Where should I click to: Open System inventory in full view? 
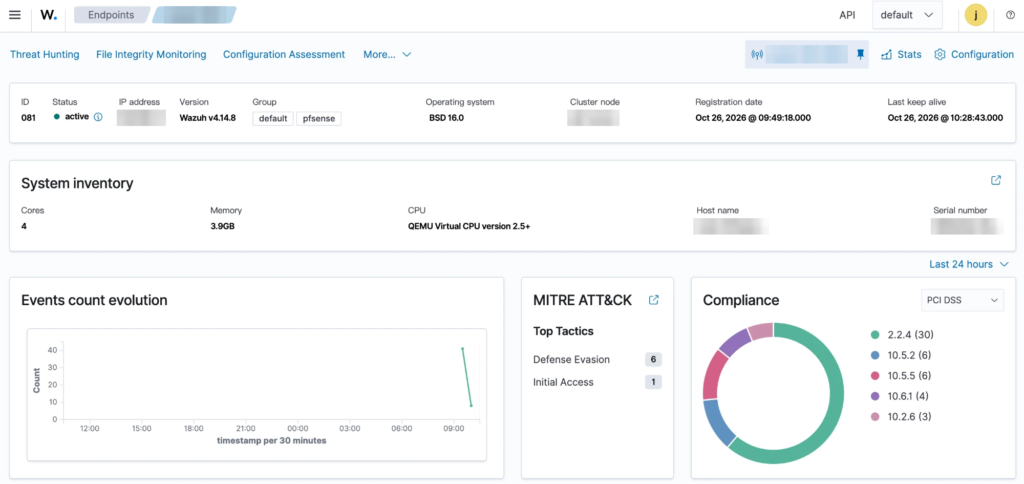click(996, 180)
